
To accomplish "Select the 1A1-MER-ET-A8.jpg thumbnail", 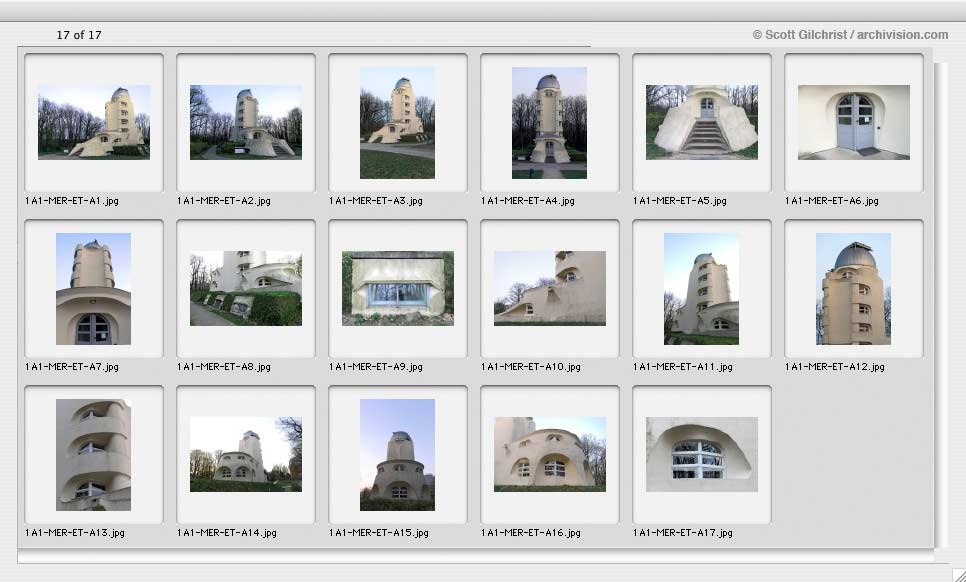I will pos(246,288).
